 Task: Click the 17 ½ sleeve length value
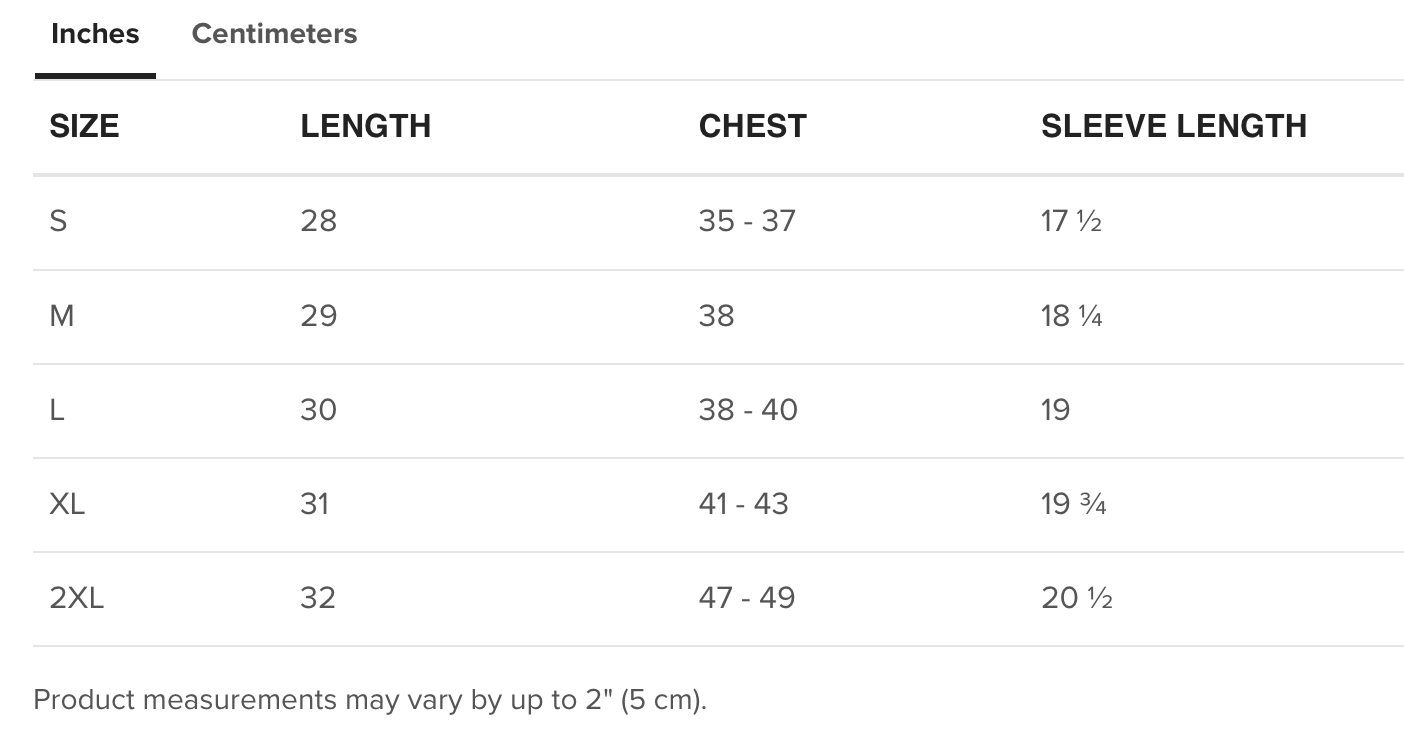pyautogui.click(x=1071, y=221)
